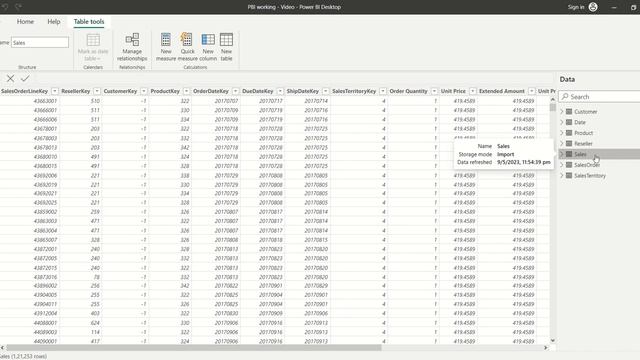Click the cell 43663001 in SalesOrderLineKey
The image size is (640, 360).
point(45,101)
